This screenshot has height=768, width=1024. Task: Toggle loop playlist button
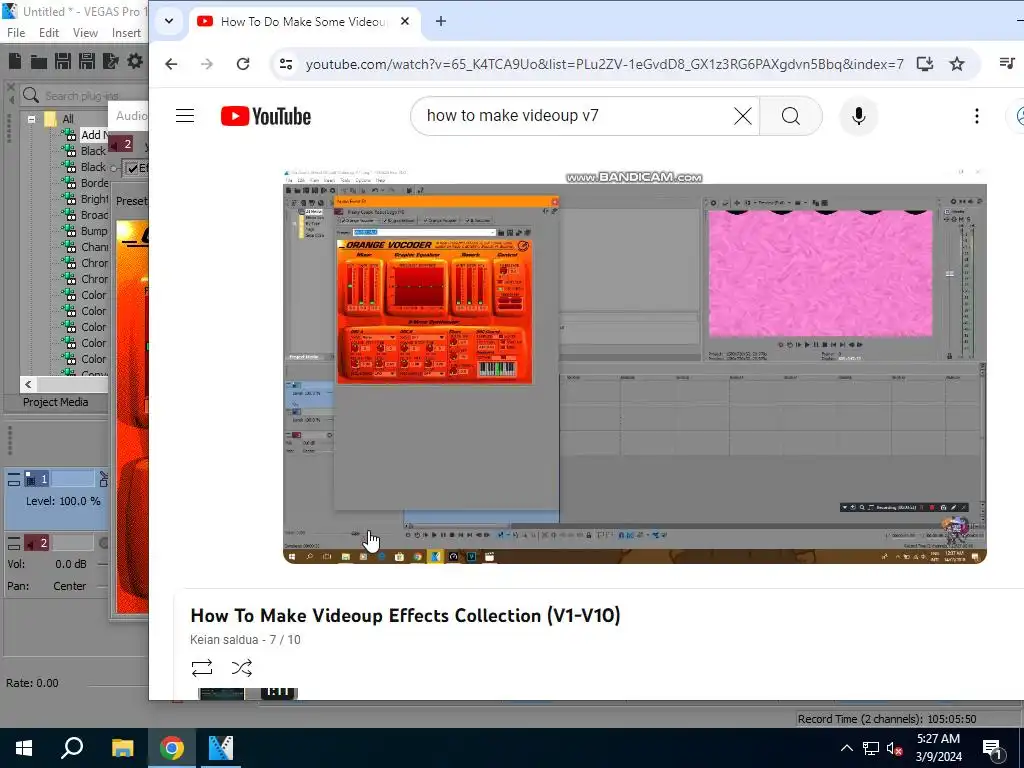click(x=202, y=668)
